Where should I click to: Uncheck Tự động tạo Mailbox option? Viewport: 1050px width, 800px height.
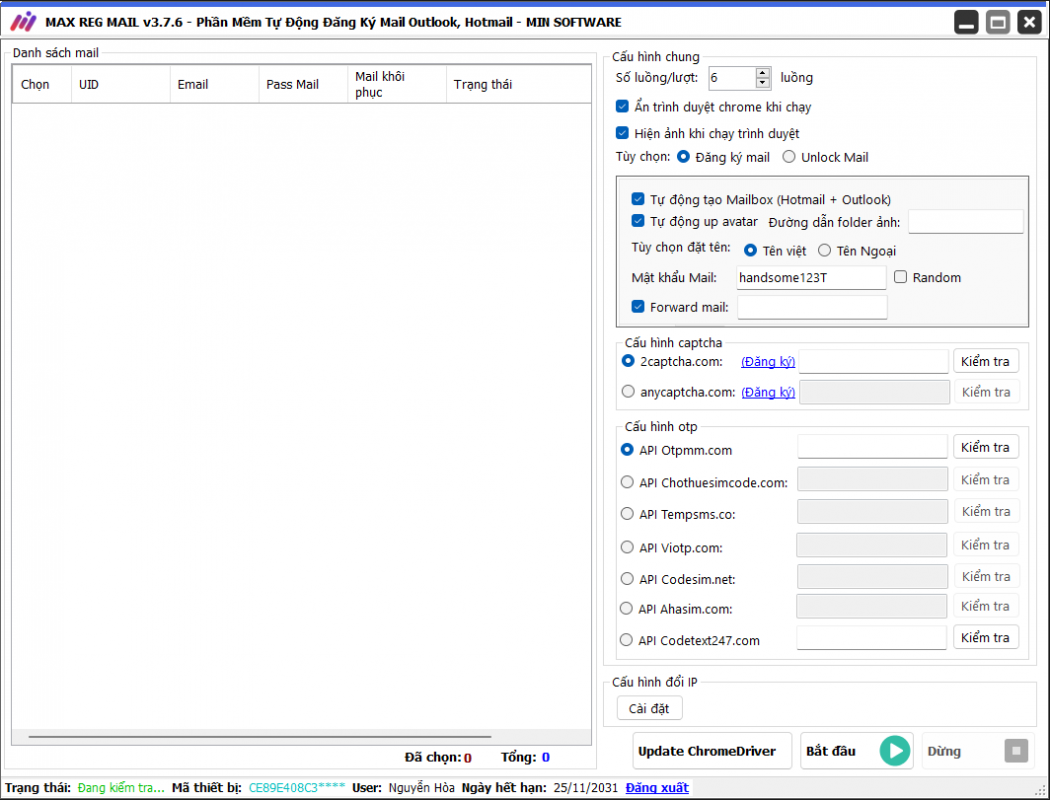pos(637,199)
